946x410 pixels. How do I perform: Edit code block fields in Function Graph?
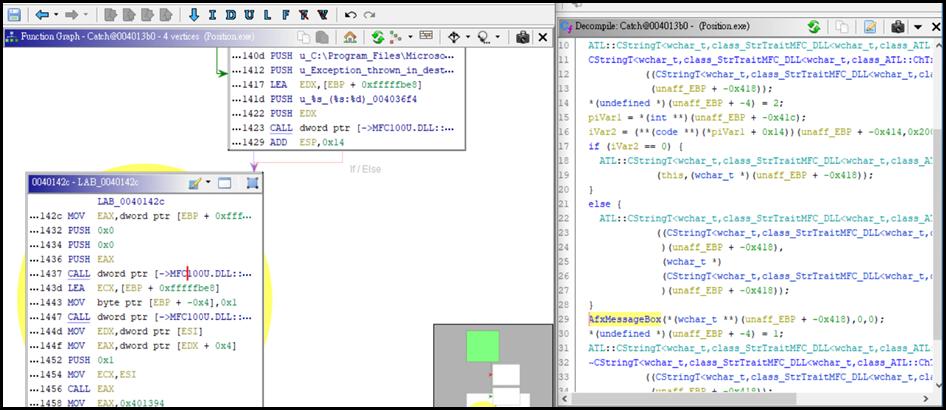coord(426,36)
